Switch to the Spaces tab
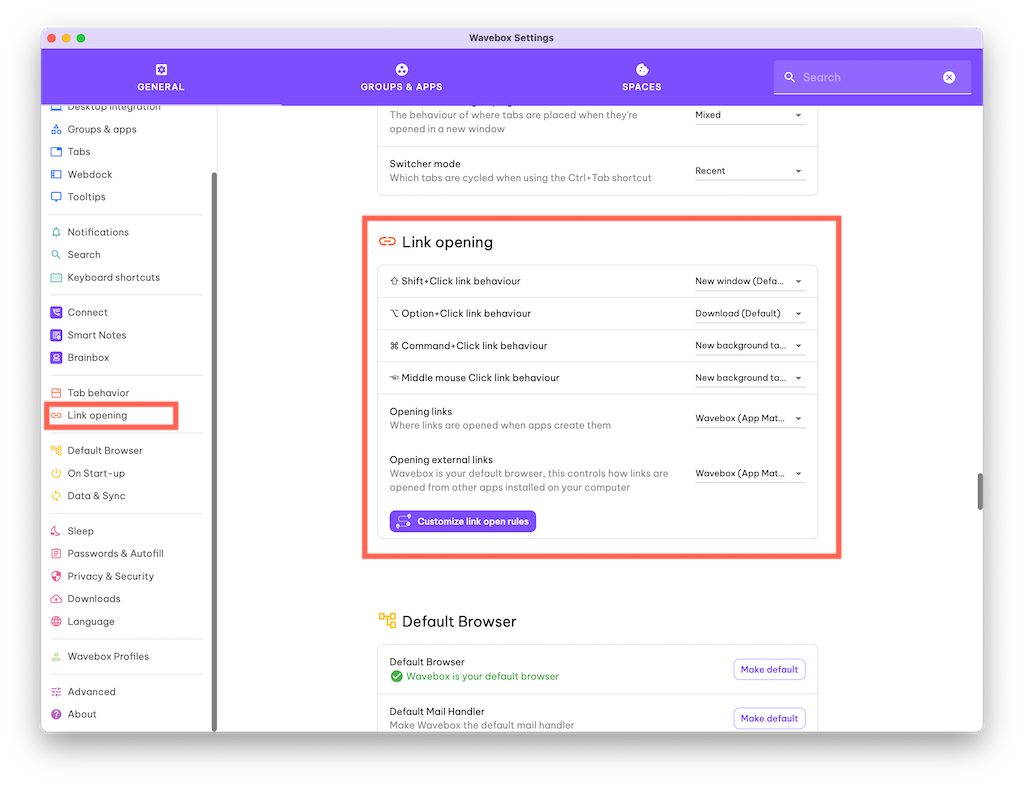 point(642,77)
